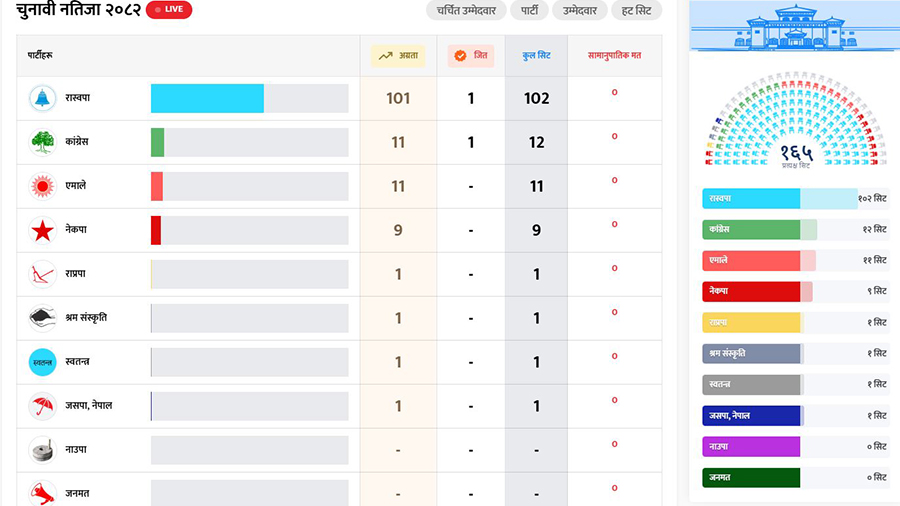Image resolution: width=900 pixels, height=506 pixels.
Task: Click the स्वतन्त्र blue circle icon
Action: tap(43, 362)
